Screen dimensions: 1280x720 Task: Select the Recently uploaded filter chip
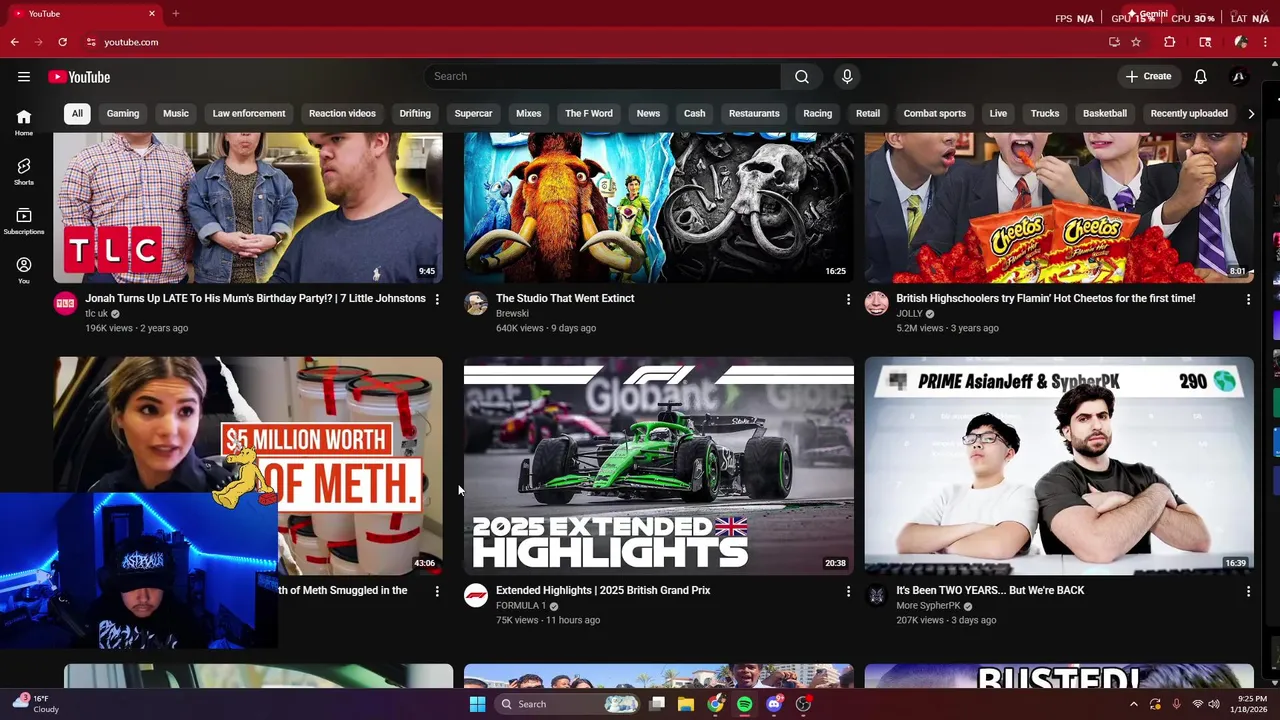coord(1189,114)
